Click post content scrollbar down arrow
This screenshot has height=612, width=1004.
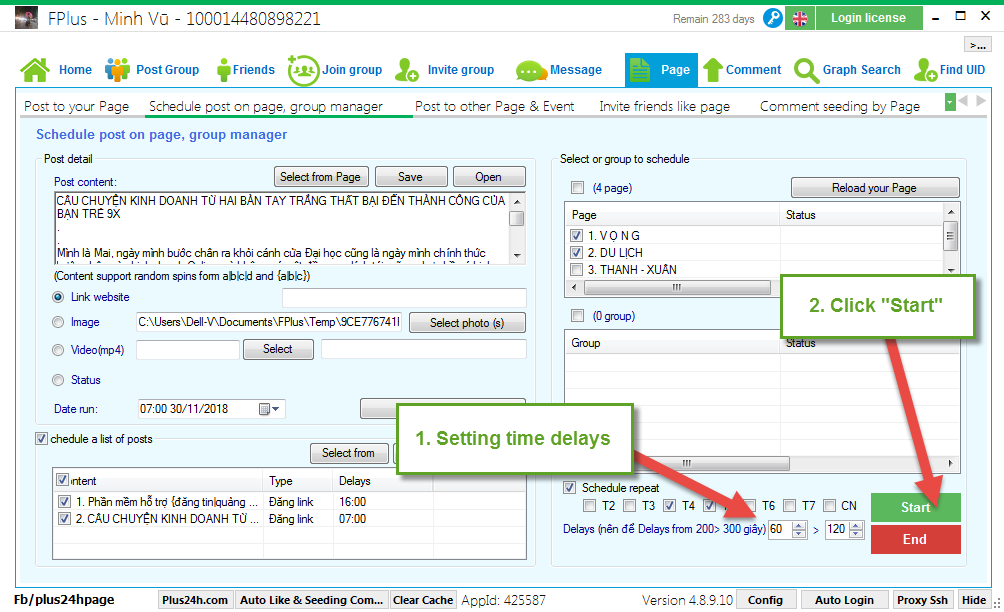(517, 255)
